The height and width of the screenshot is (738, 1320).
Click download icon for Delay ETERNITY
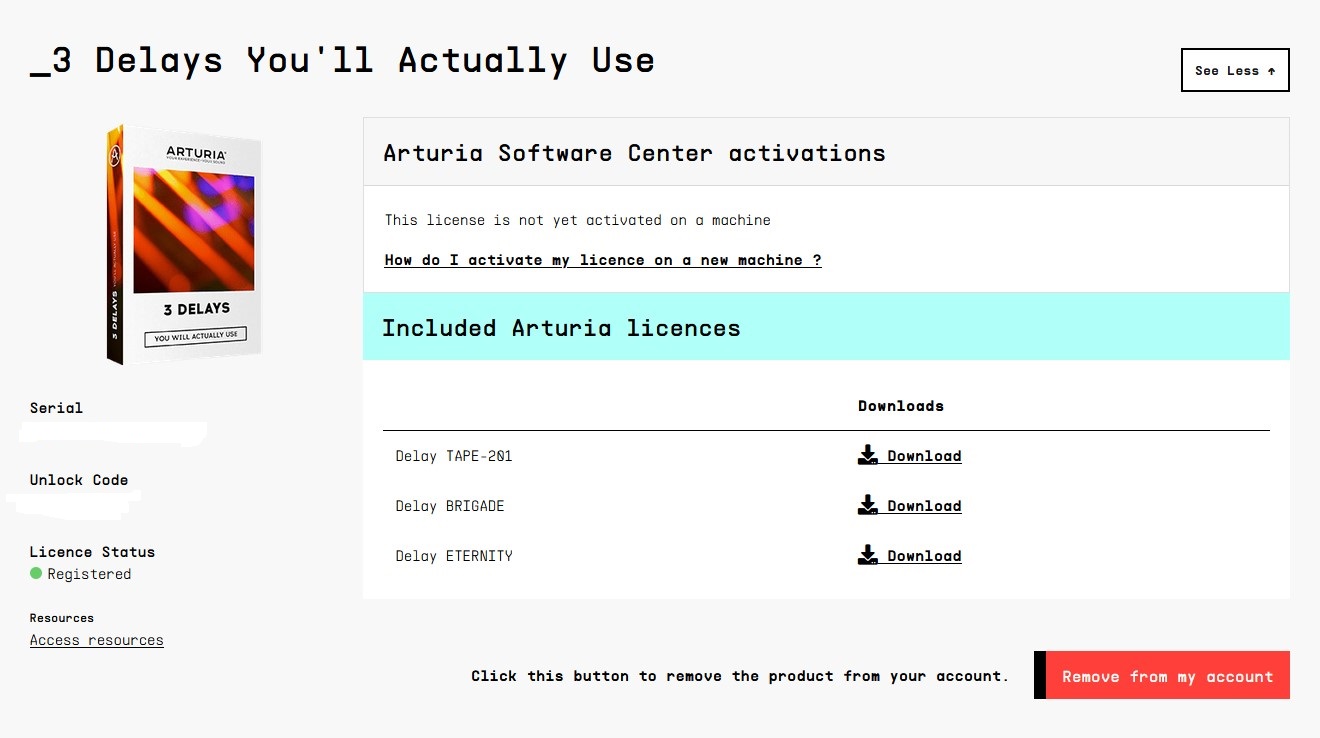(x=868, y=556)
